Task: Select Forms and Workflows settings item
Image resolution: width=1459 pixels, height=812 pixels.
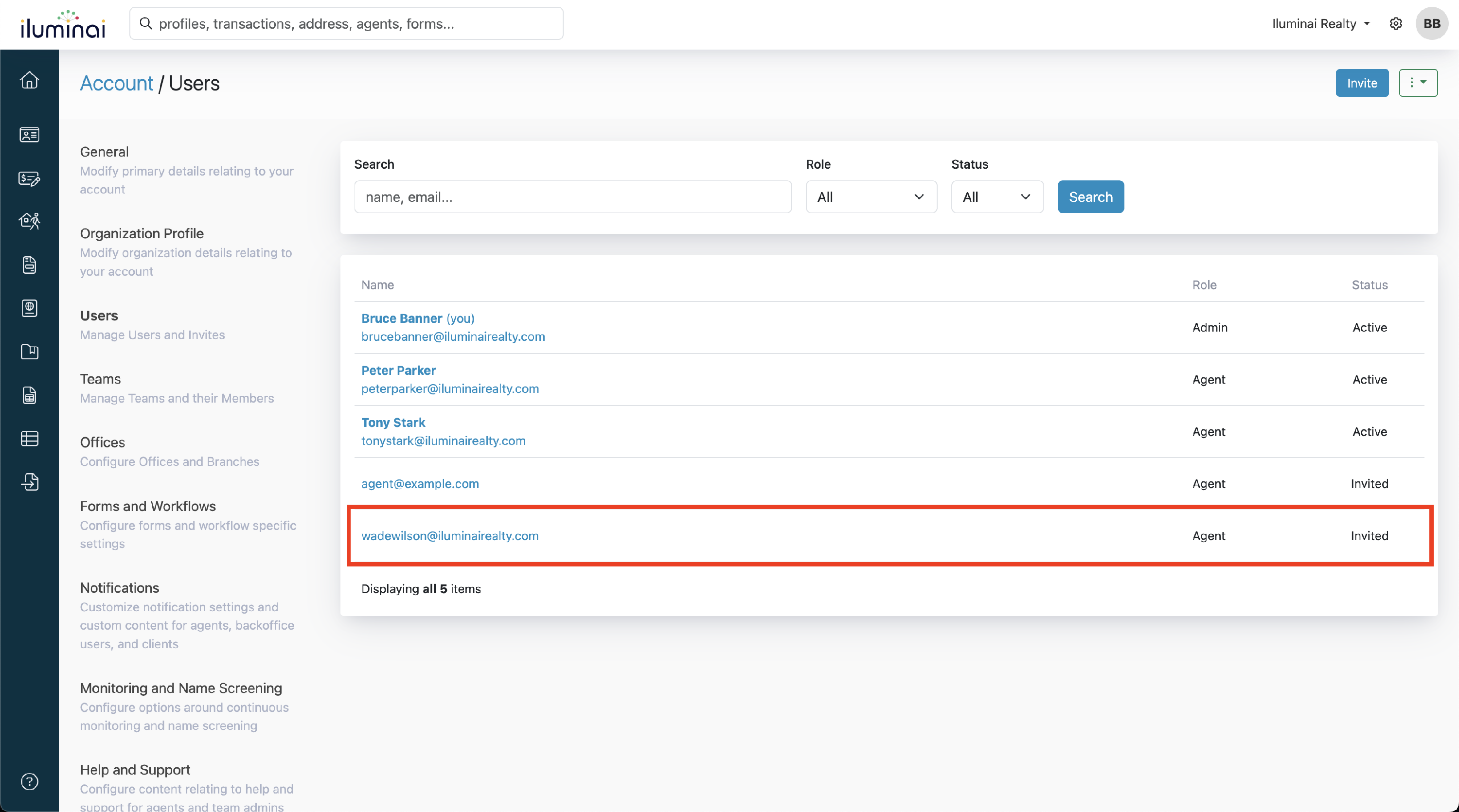Action: tap(148, 506)
